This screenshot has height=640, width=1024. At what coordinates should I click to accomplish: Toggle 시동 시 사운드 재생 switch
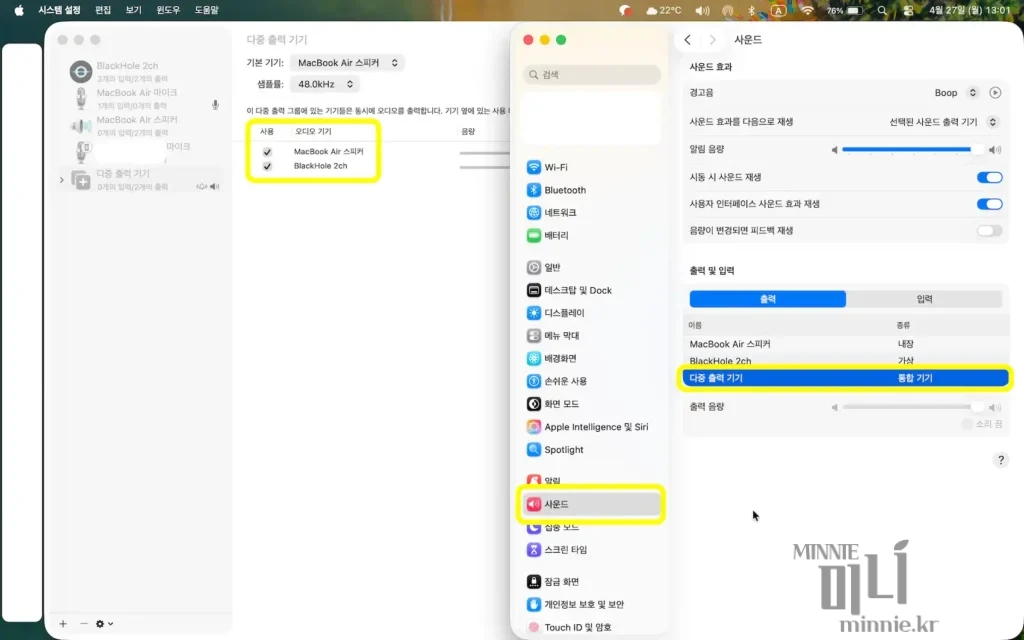pyautogui.click(x=989, y=177)
